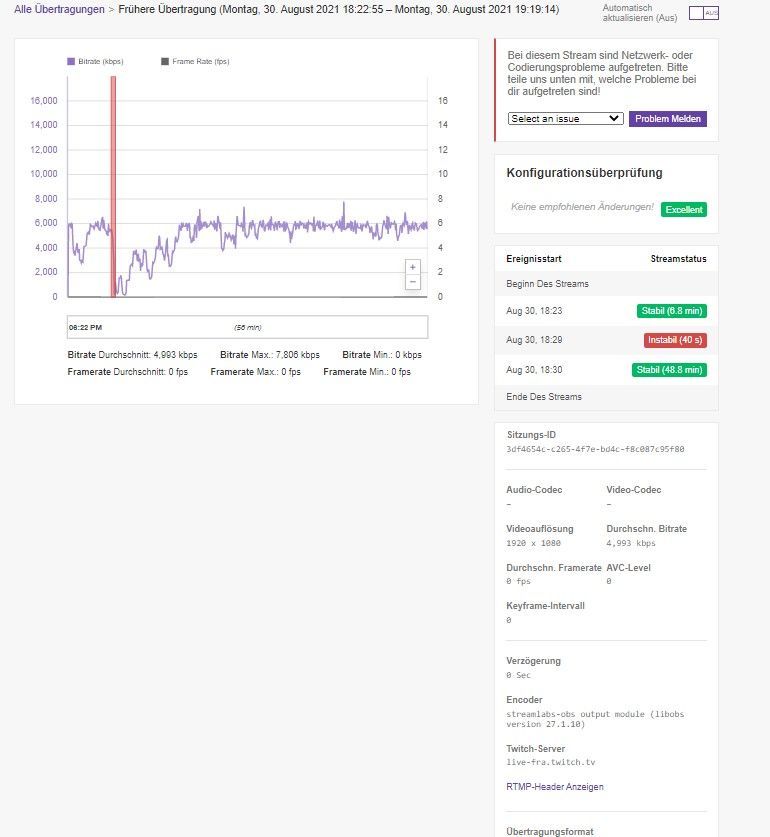The height and width of the screenshot is (837, 770).
Task: Click the 4,993 kbps Durchschn. Bitrate value
Action: click(x=631, y=543)
